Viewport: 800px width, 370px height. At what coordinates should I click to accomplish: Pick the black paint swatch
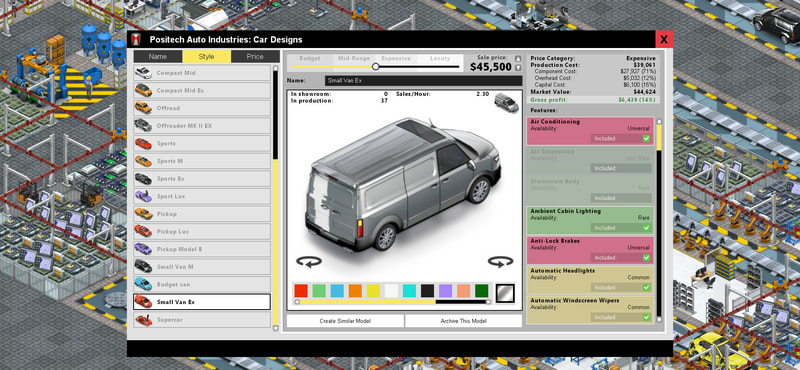click(428, 291)
